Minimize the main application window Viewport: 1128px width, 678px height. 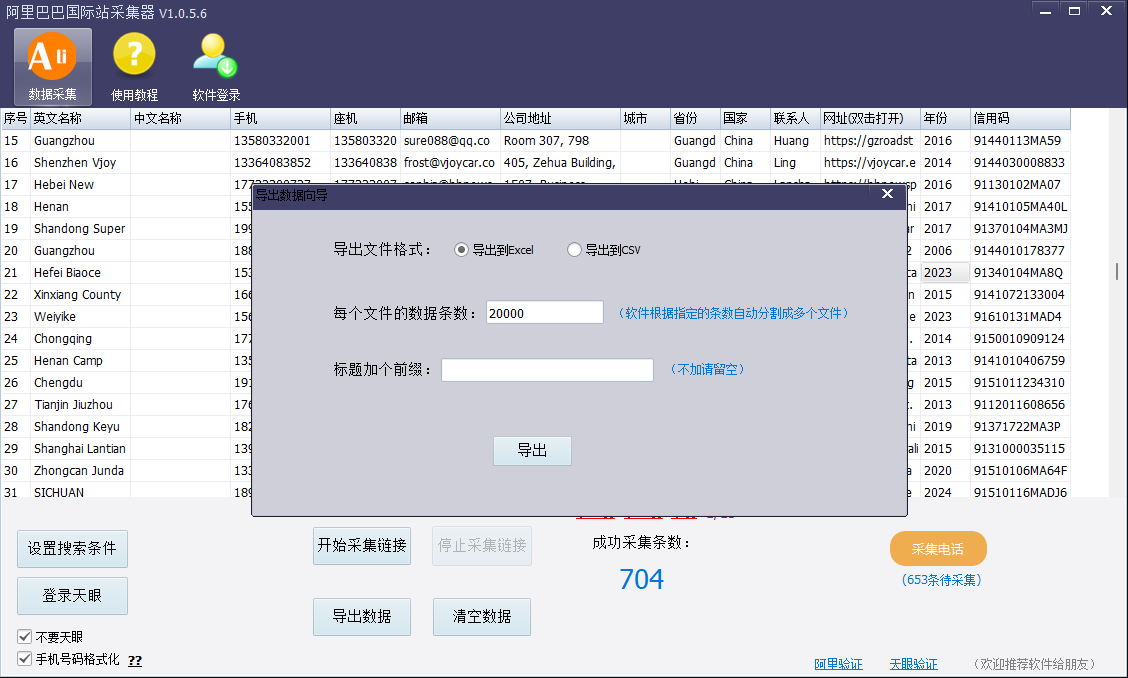click(x=1045, y=12)
